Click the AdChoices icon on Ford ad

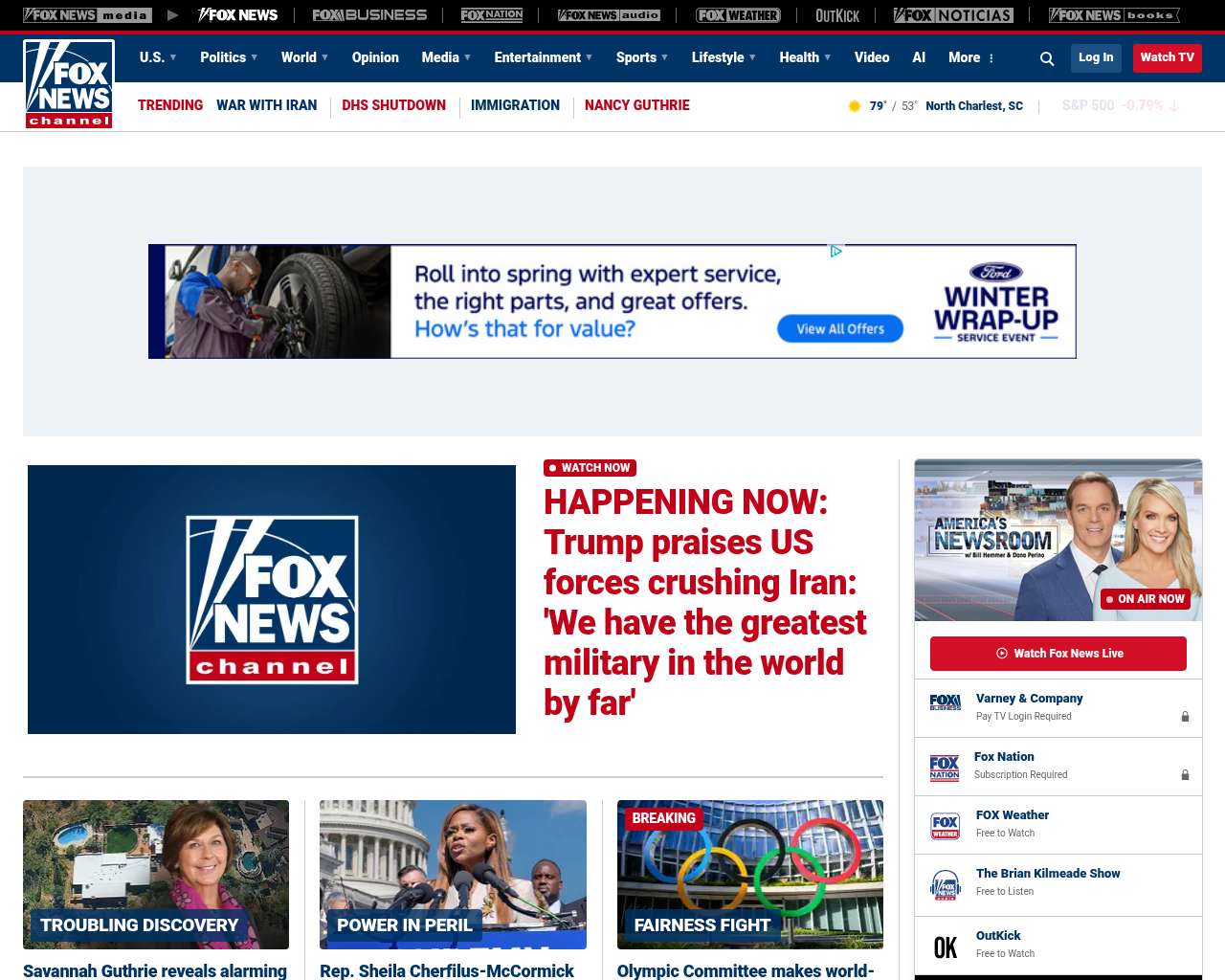(835, 252)
